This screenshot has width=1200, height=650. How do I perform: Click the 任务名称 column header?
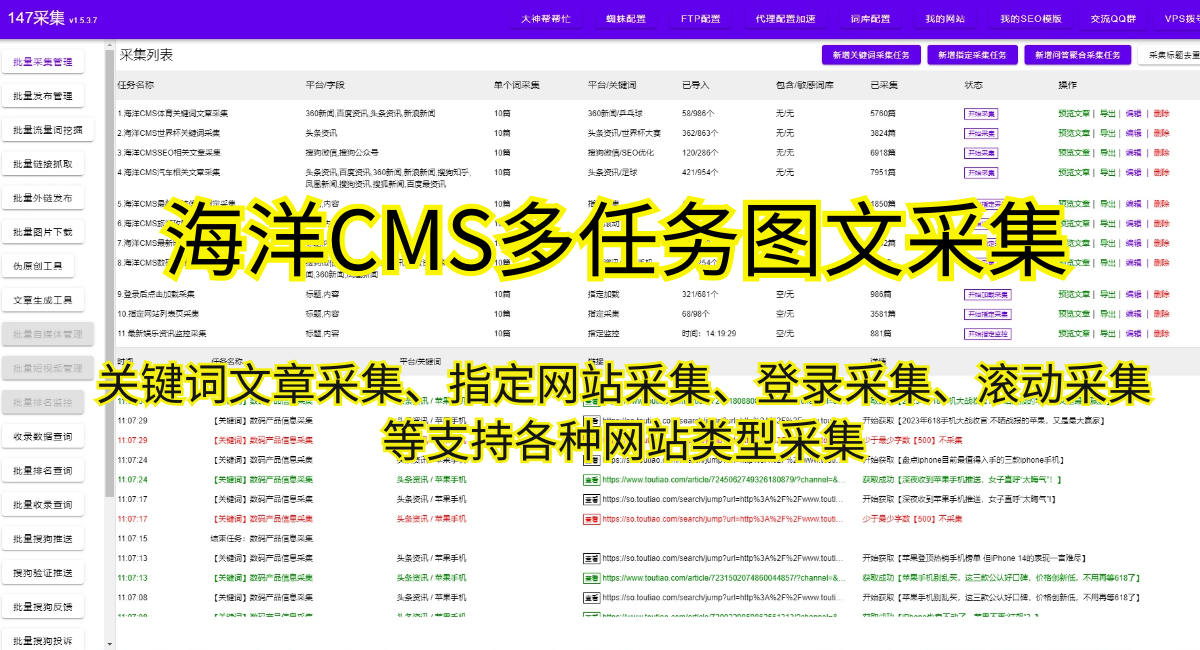point(135,84)
